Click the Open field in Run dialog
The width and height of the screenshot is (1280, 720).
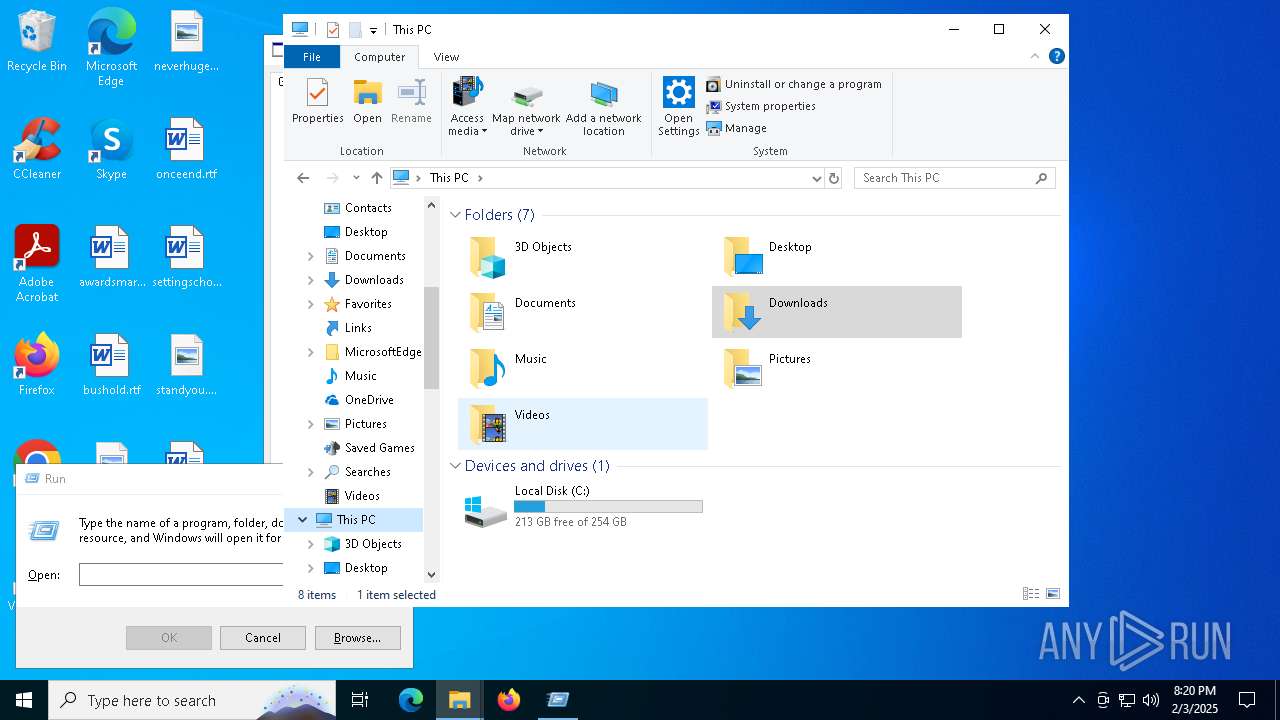click(x=181, y=575)
